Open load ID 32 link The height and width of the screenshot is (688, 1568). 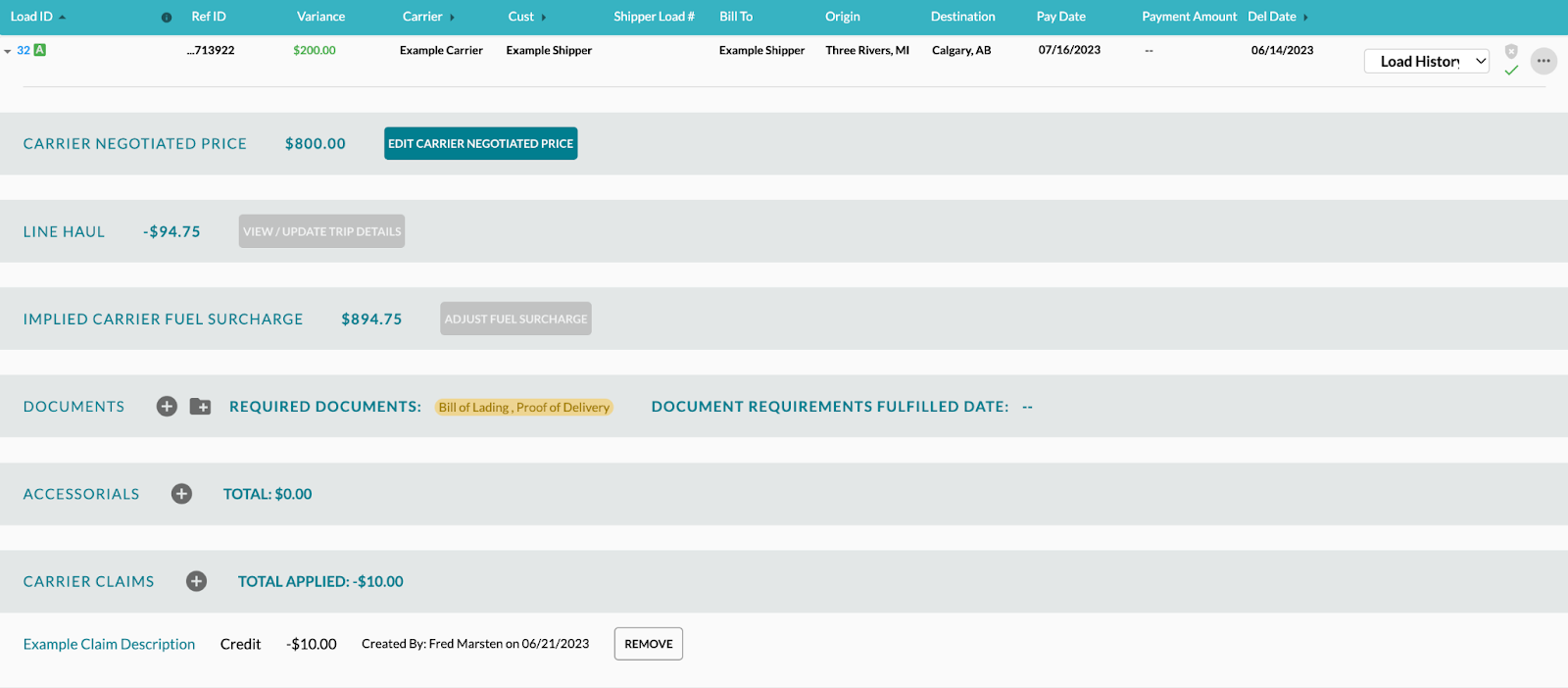(x=24, y=50)
